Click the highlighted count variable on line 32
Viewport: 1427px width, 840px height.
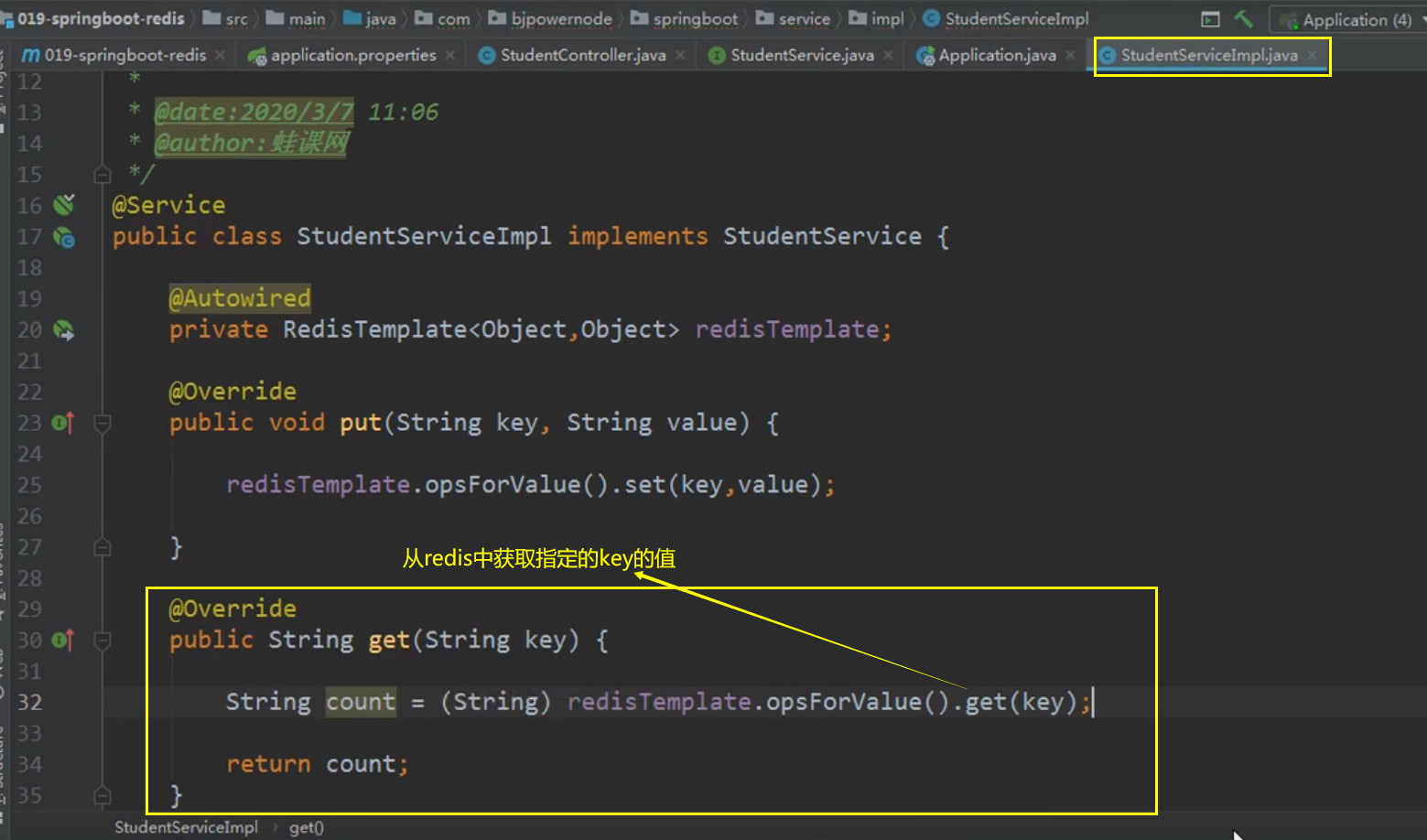click(x=362, y=702)
